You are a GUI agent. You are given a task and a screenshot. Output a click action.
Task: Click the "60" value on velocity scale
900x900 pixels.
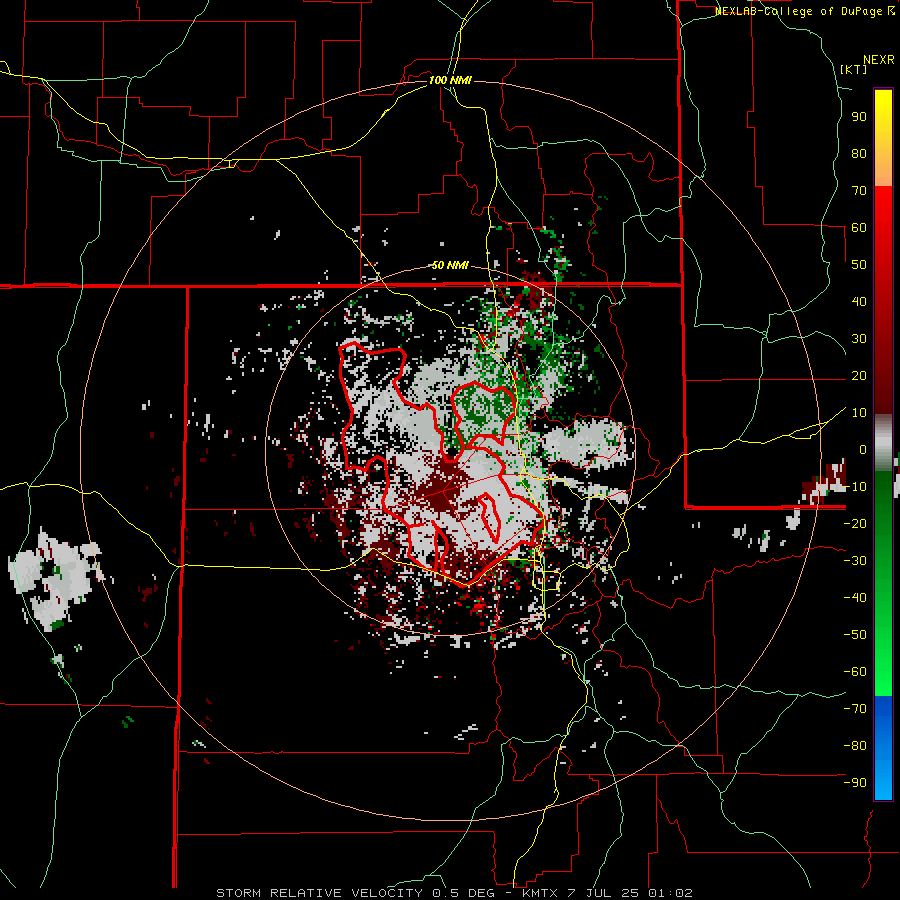pyautogui.click(x=859, y=227)
